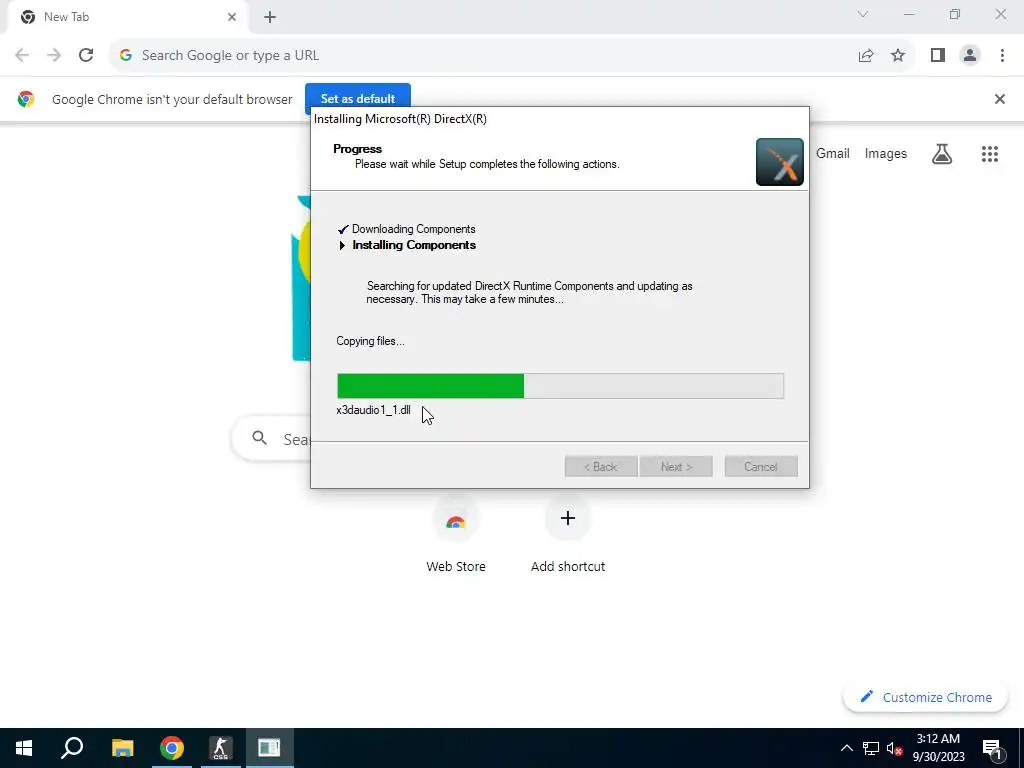This screenshot has height=768, width=1024.
Task: Click the installer window taskbar icon
Action: [269, 748]
